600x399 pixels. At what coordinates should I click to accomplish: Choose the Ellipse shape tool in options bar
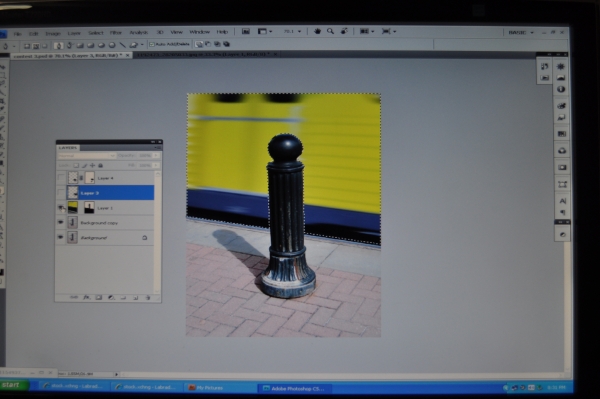(102, 45)
